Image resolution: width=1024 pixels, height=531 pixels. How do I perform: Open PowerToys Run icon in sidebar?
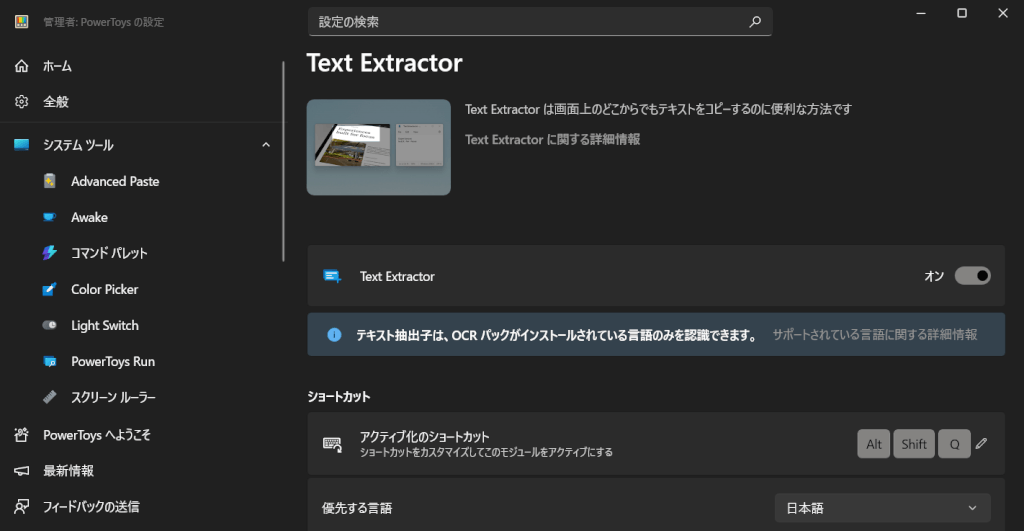coord(50,361)
